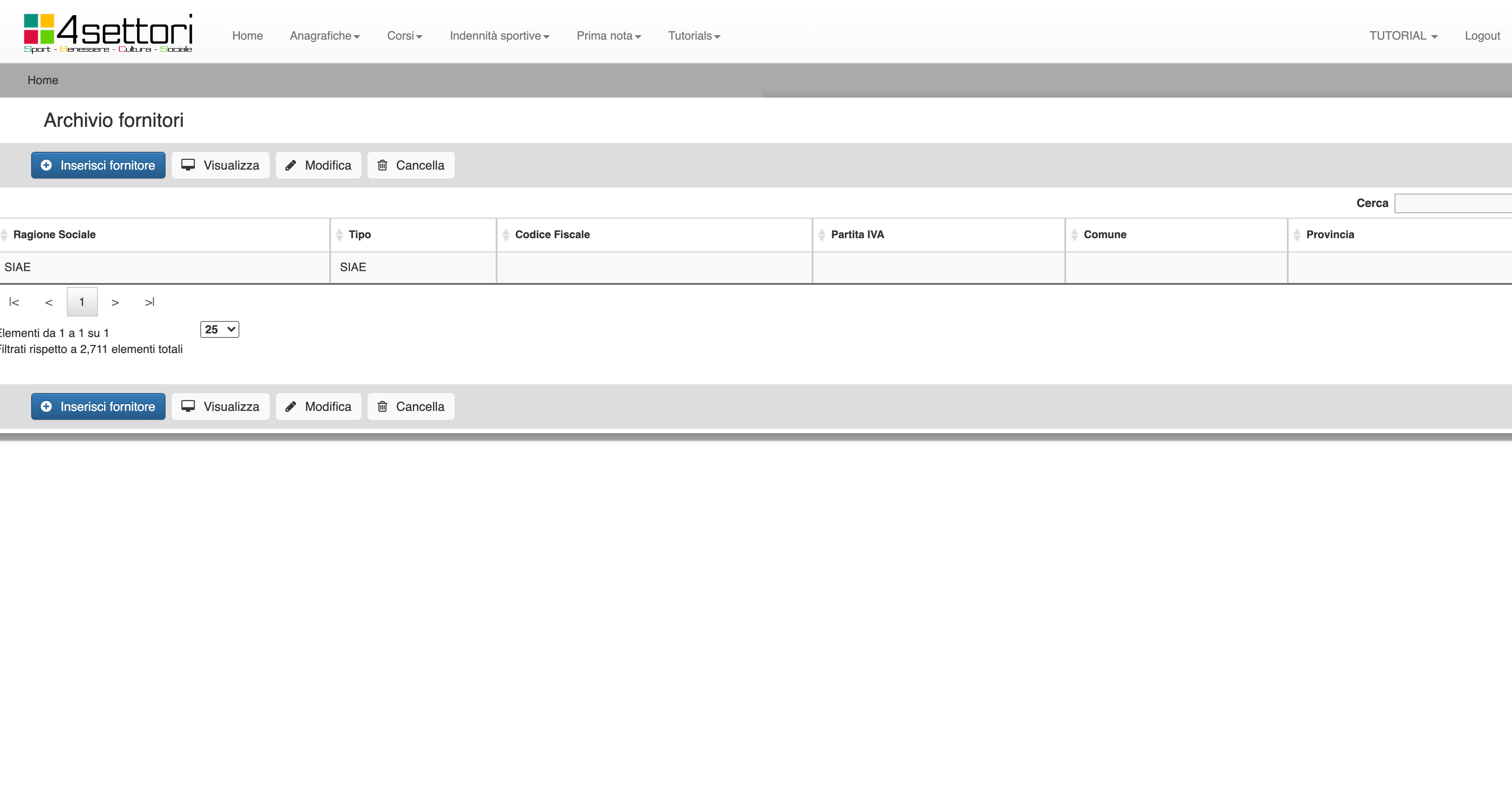The width and height of the screenshot is (1512, 812).
Task: Sort table by Tipo column
Action: [359, 234]
